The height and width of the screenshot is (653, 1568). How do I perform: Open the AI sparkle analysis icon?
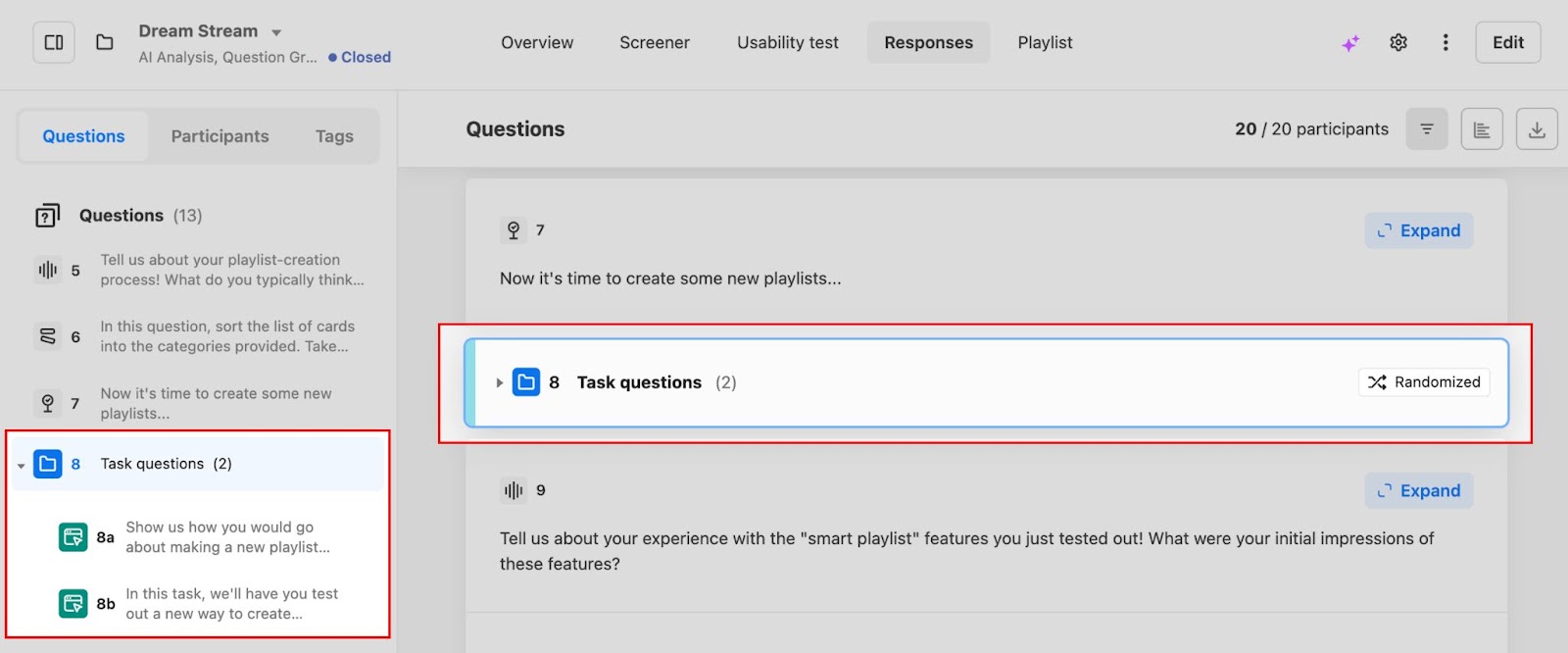1350,43
